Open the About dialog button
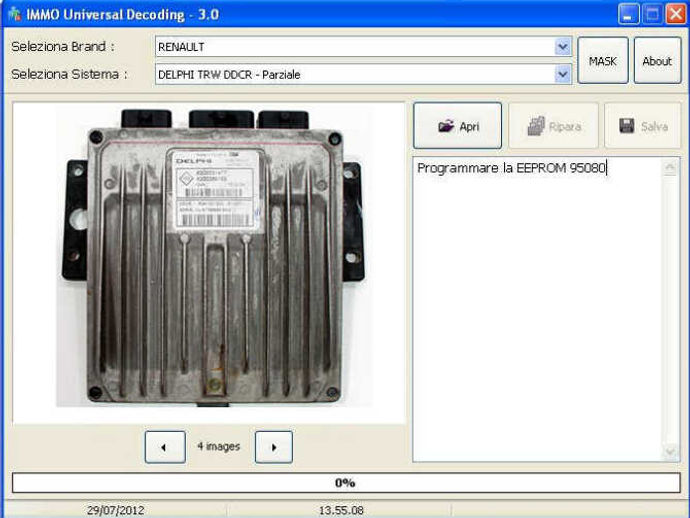This screenshot has height=518, width=690. 657,61
